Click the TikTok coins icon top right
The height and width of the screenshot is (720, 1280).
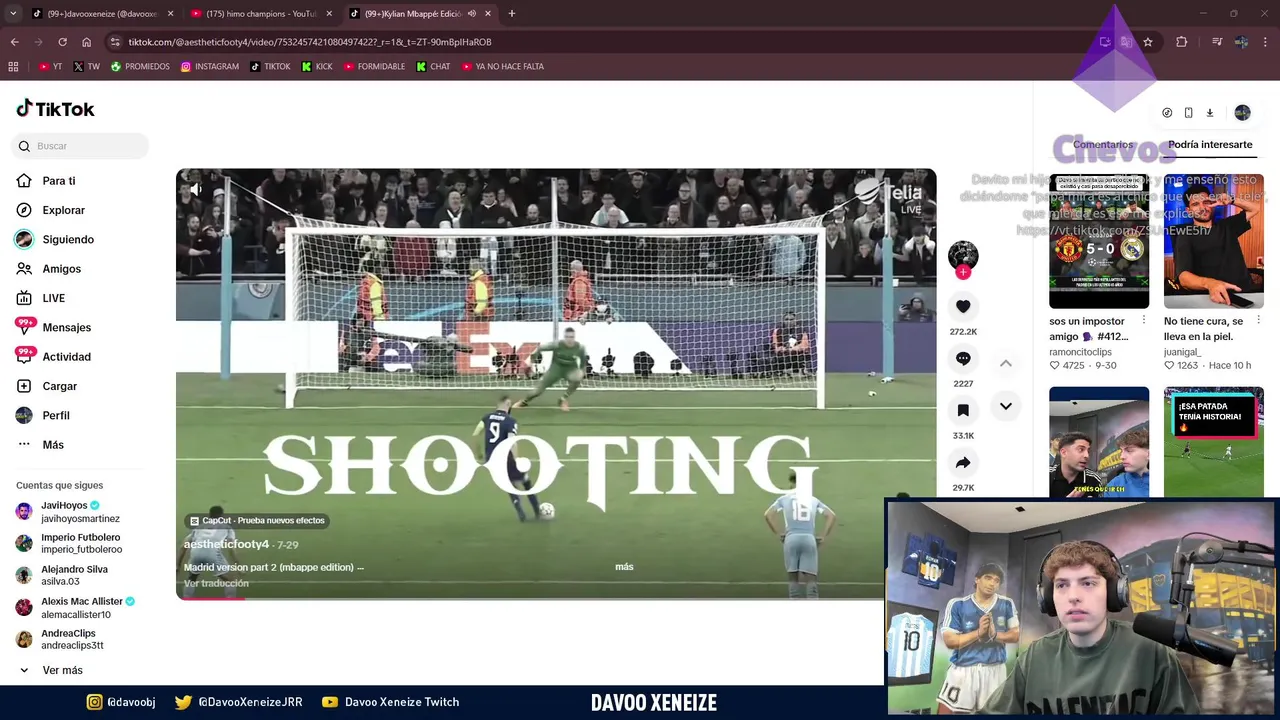pyautogui.click(x=1167, y=113)
